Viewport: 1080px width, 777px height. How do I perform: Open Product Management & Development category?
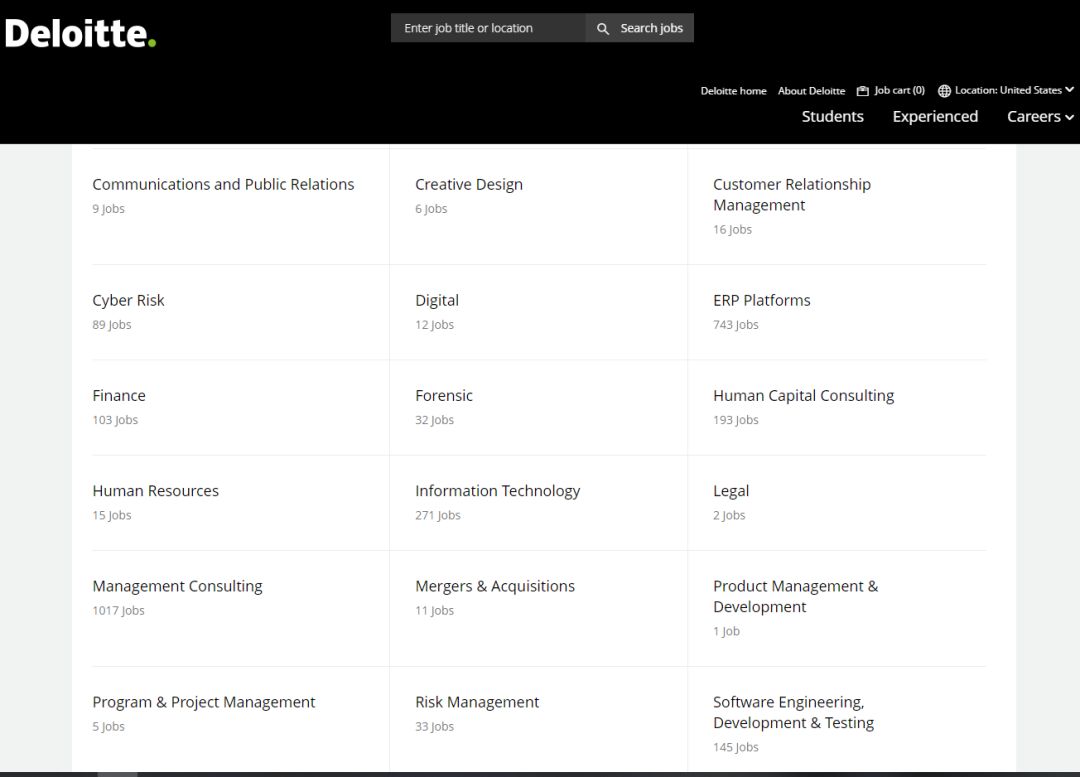pos(796,597)
